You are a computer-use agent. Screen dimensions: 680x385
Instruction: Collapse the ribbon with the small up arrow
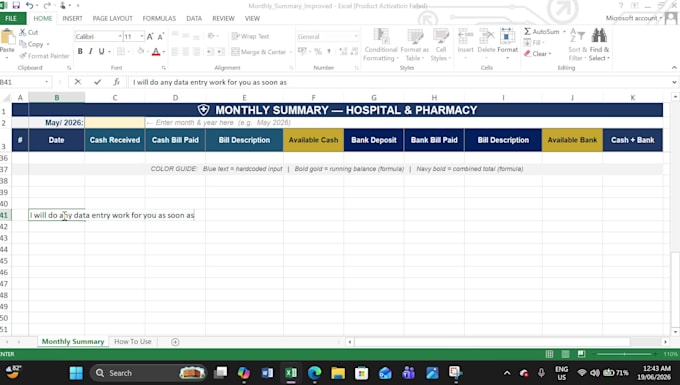point(674,68)
